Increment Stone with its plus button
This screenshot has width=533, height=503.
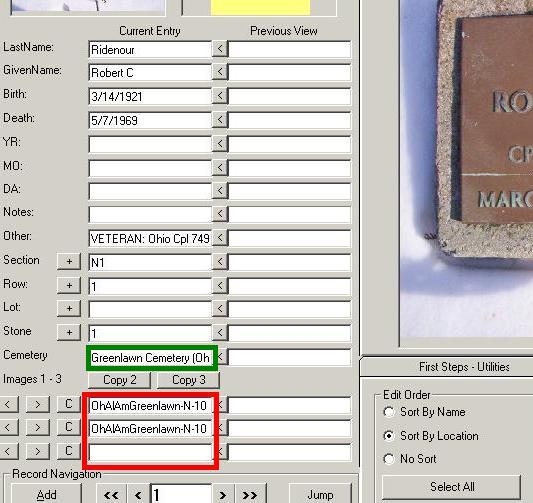[69, 332]
